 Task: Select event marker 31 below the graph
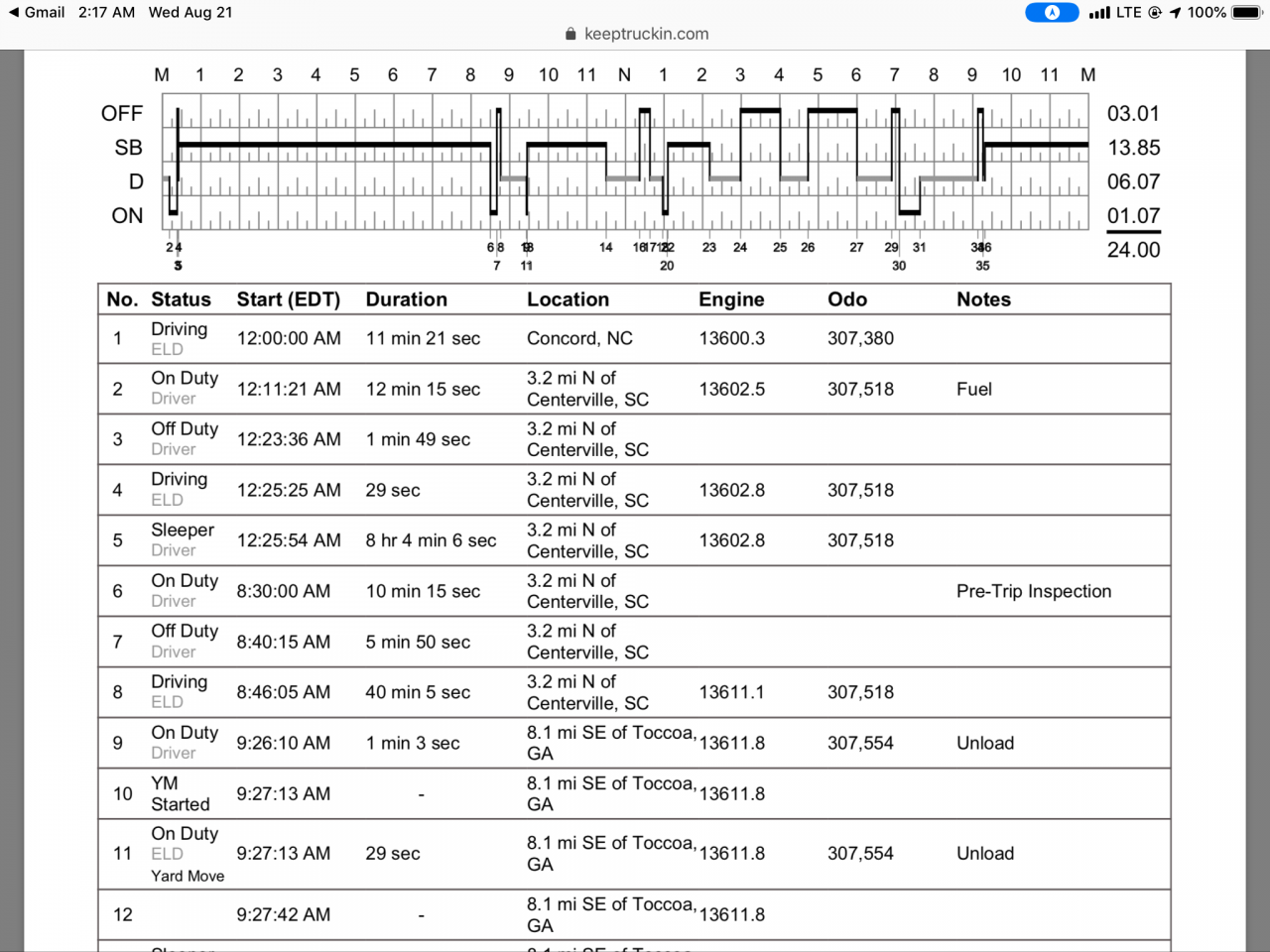920,248
